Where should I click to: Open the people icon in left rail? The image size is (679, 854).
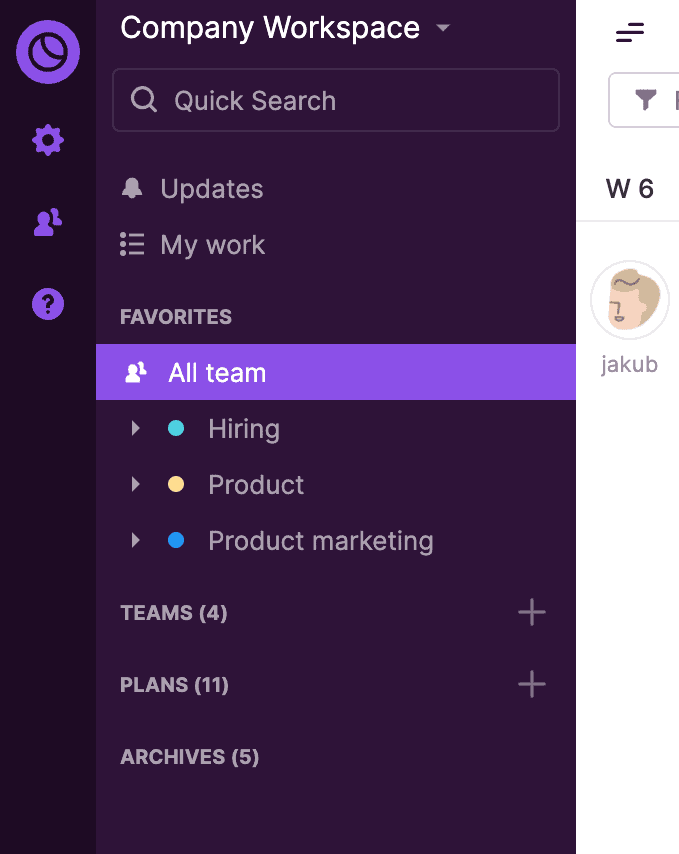(48, 223)
